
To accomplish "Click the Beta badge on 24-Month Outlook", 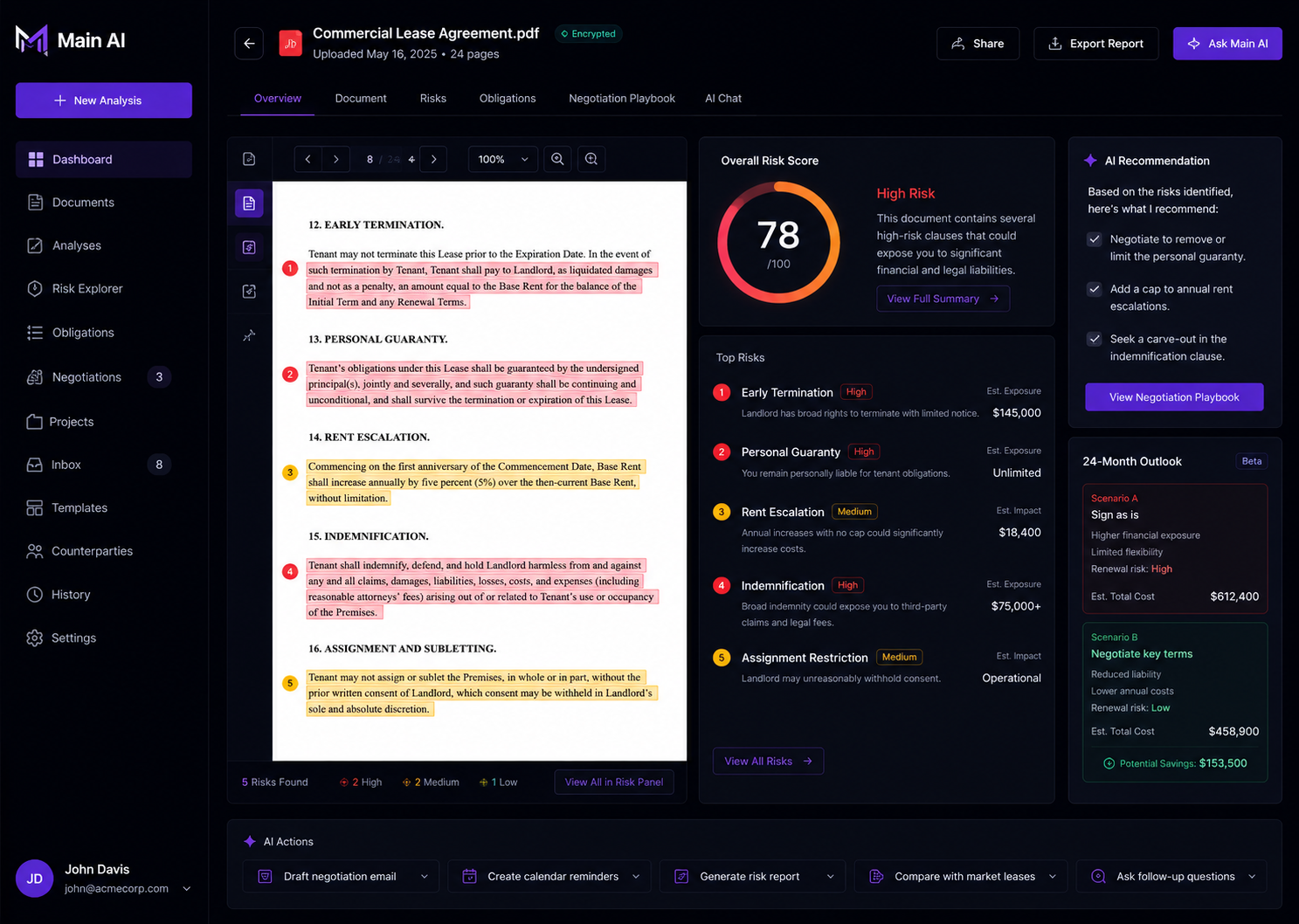I will click(x=1252, y=461).
